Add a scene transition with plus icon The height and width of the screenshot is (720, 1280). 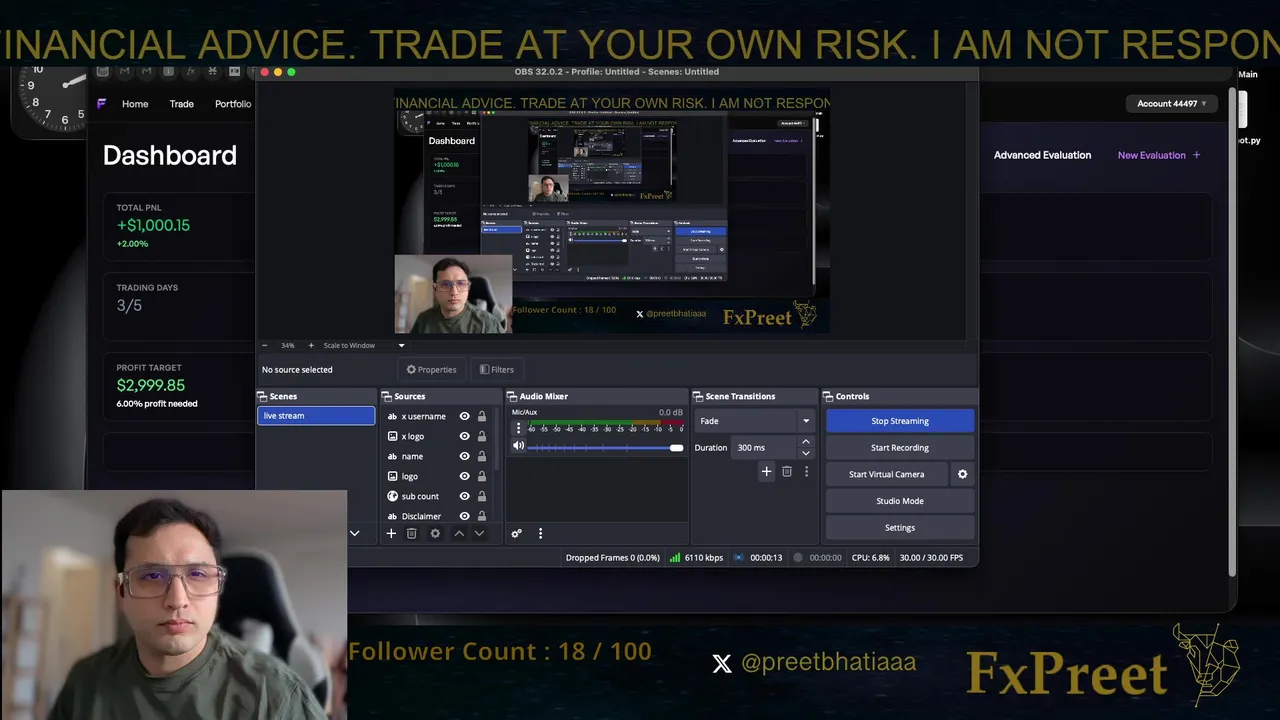pyautogui.click(x=766, y=472)
